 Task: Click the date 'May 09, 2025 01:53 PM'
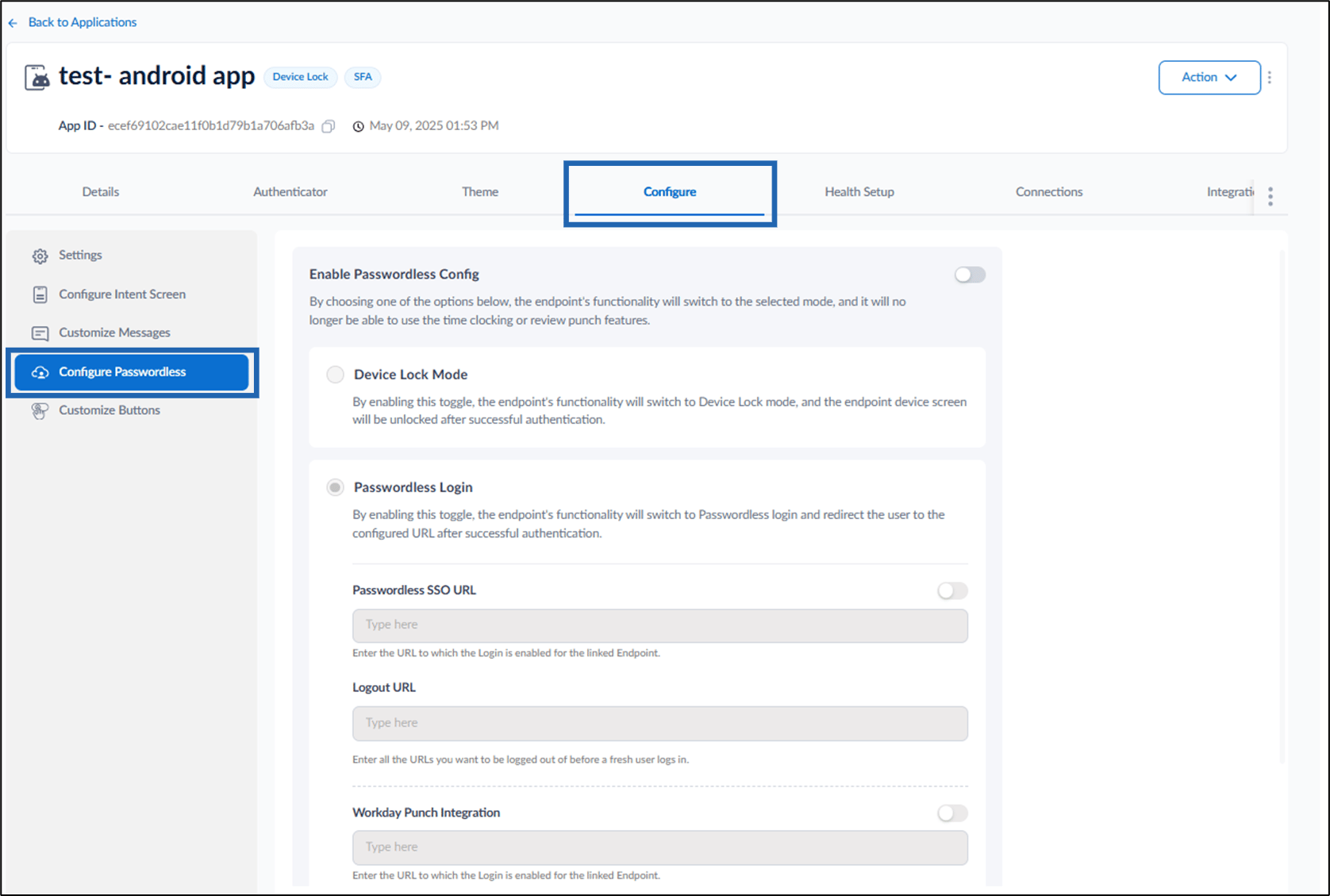point(434,125)
